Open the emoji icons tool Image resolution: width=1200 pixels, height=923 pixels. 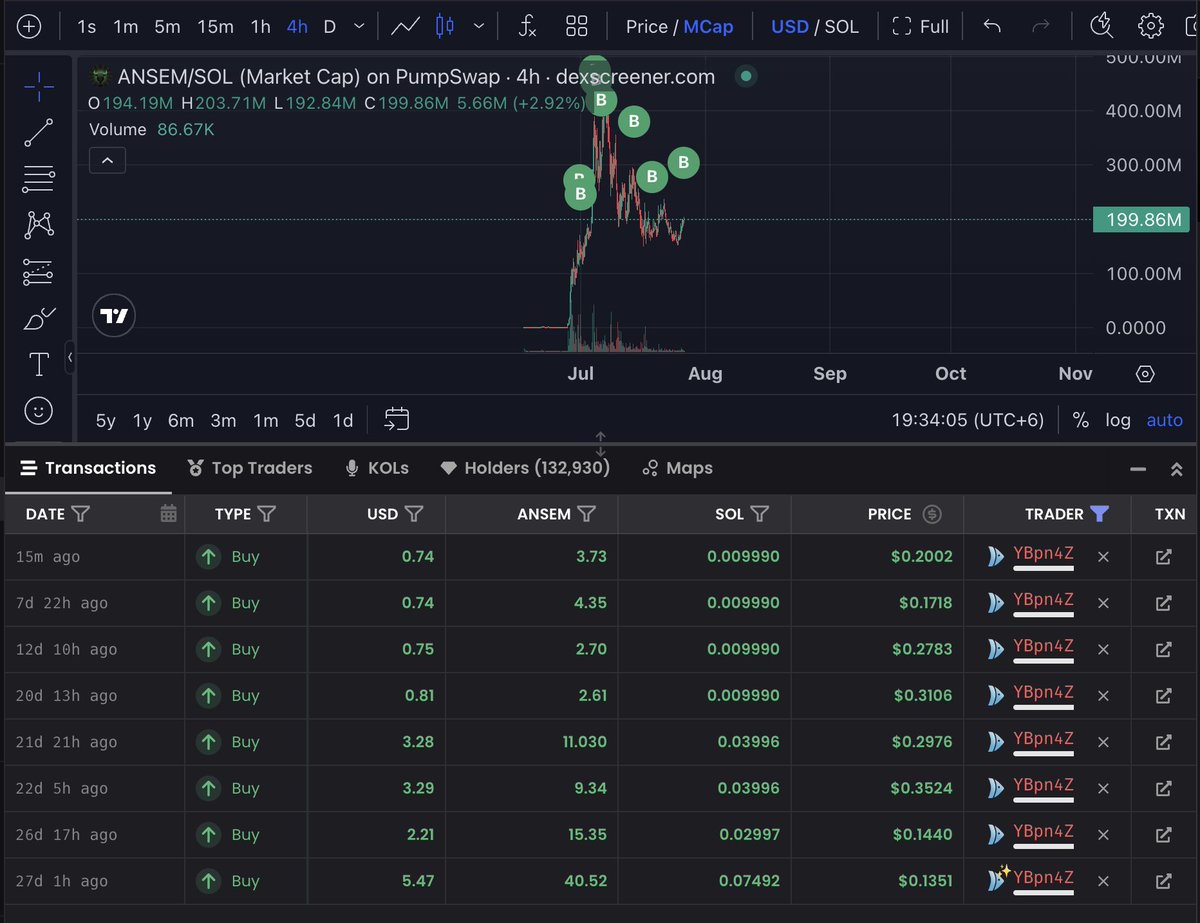39,410
